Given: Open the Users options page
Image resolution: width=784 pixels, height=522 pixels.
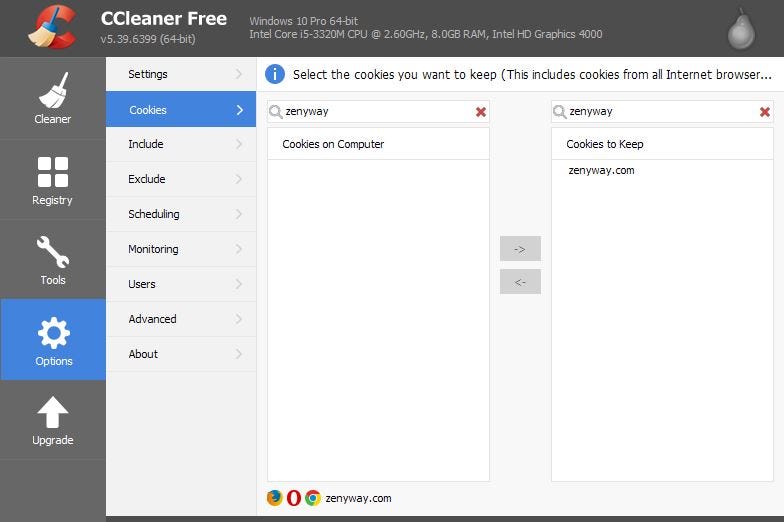Looking at the screenshot, I should pyautogui.click(x=181, y=284).
